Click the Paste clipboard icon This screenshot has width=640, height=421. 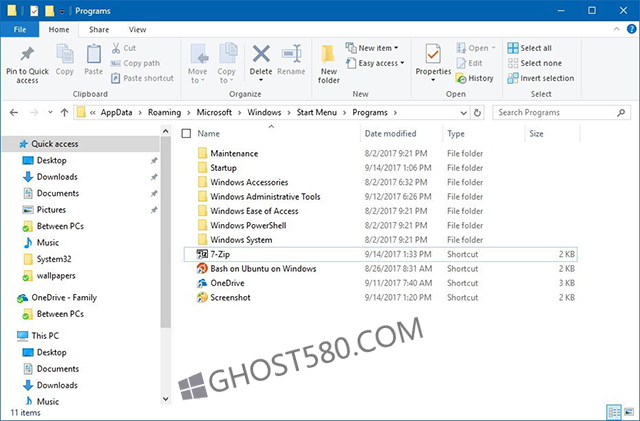(93, 54)
